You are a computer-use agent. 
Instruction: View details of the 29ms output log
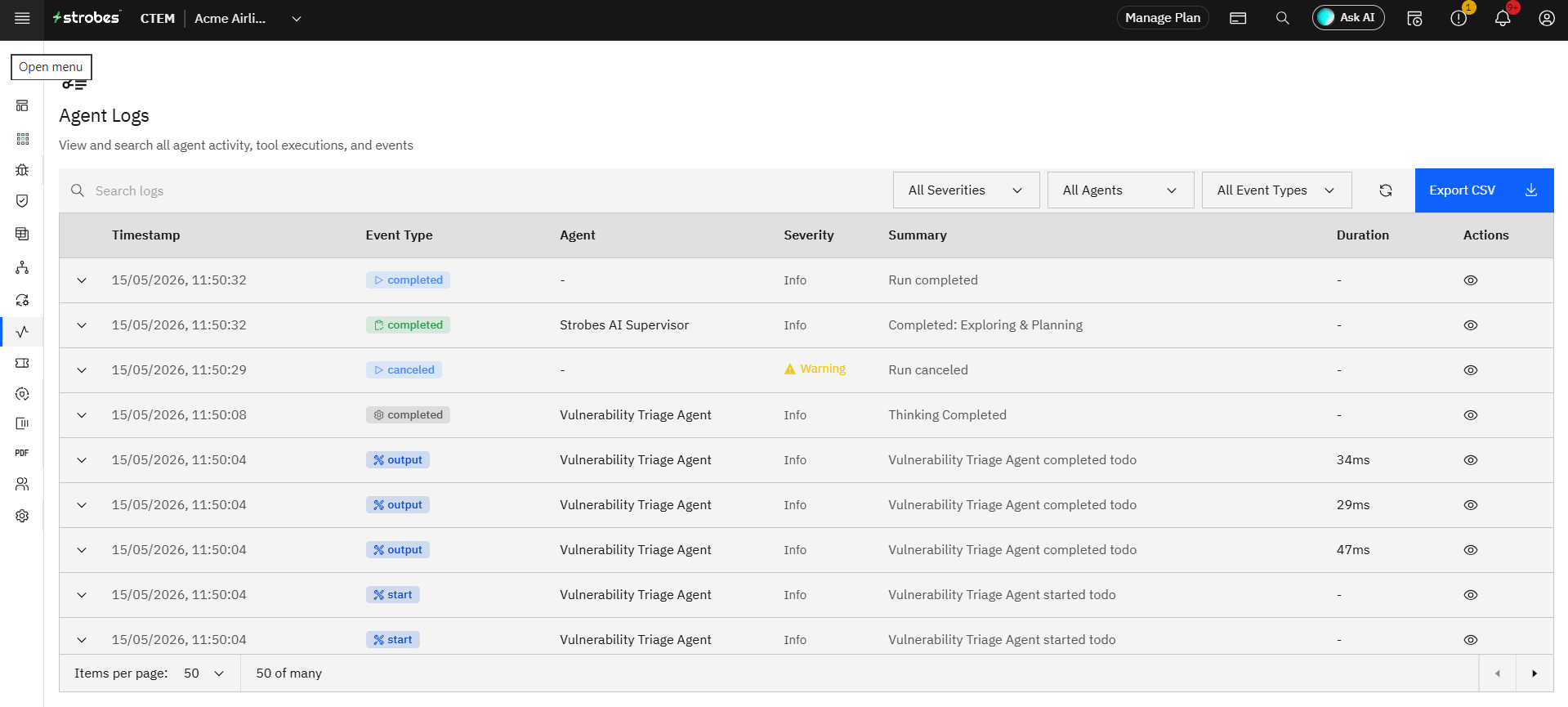point(1471,505)
